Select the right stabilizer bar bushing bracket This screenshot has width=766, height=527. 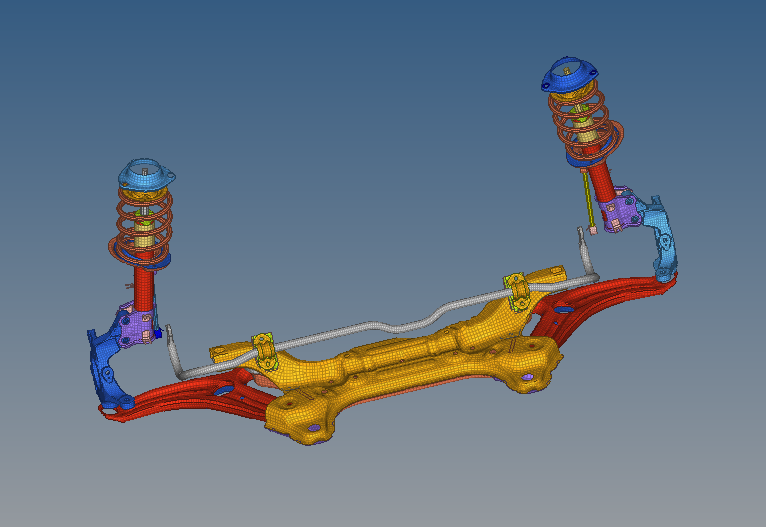(517, 292)
